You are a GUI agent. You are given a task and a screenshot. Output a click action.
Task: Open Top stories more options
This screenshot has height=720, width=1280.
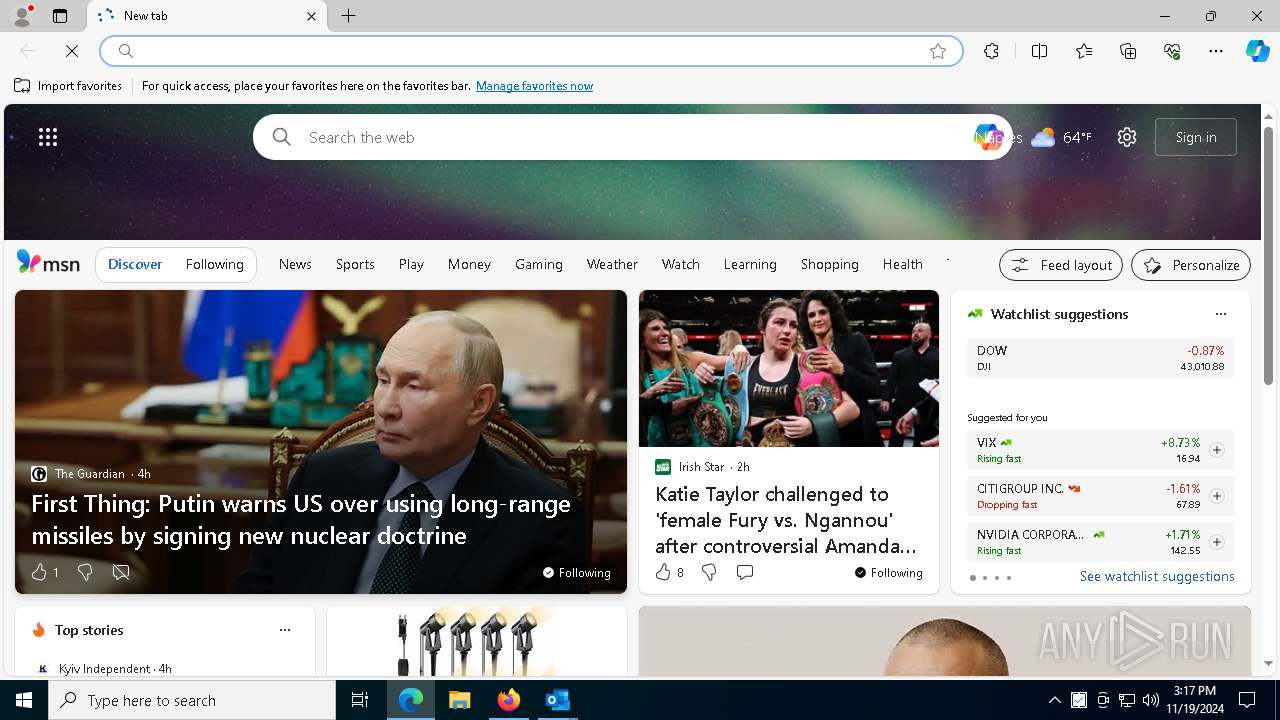(x=285, y=630)
